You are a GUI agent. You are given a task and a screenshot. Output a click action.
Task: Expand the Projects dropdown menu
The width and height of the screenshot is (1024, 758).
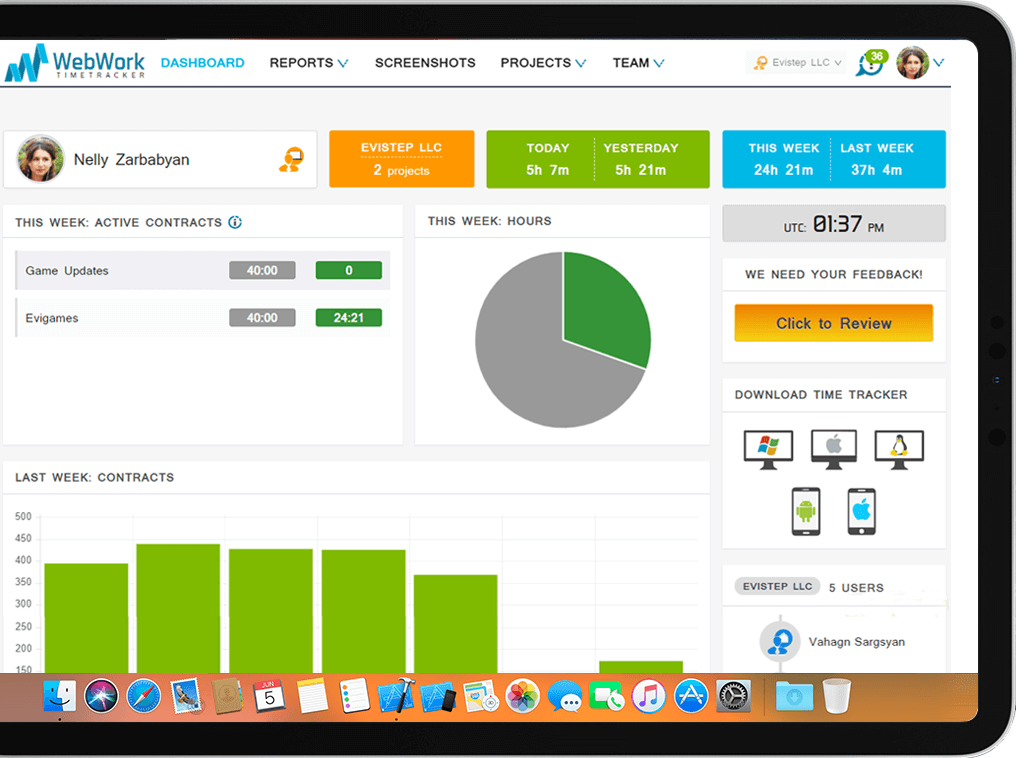point(543,63)
